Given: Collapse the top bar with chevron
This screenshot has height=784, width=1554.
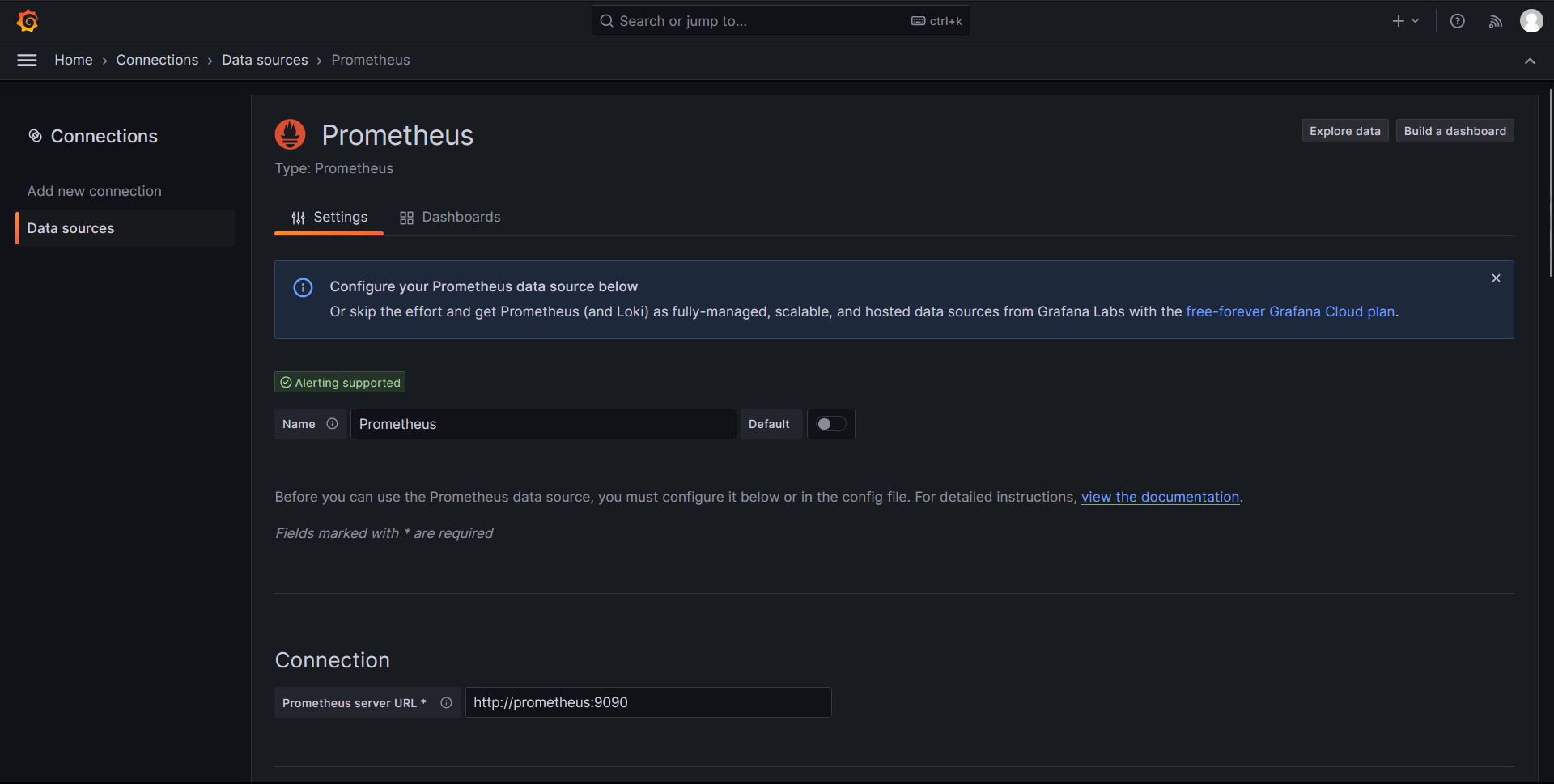Looking at the screenshot, I should [x=1530, y=61].
